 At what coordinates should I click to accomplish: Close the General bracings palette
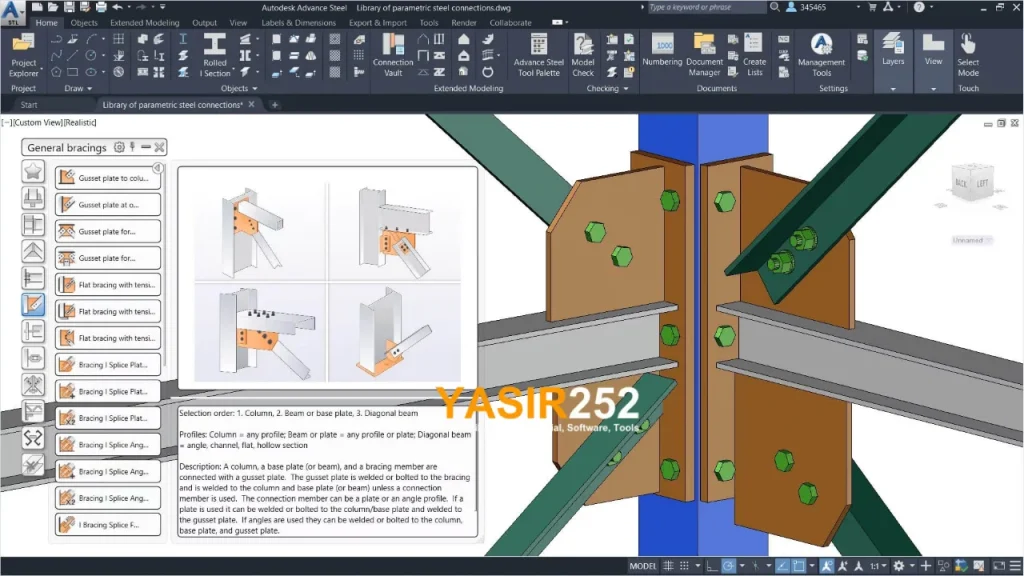coord(159,147)
